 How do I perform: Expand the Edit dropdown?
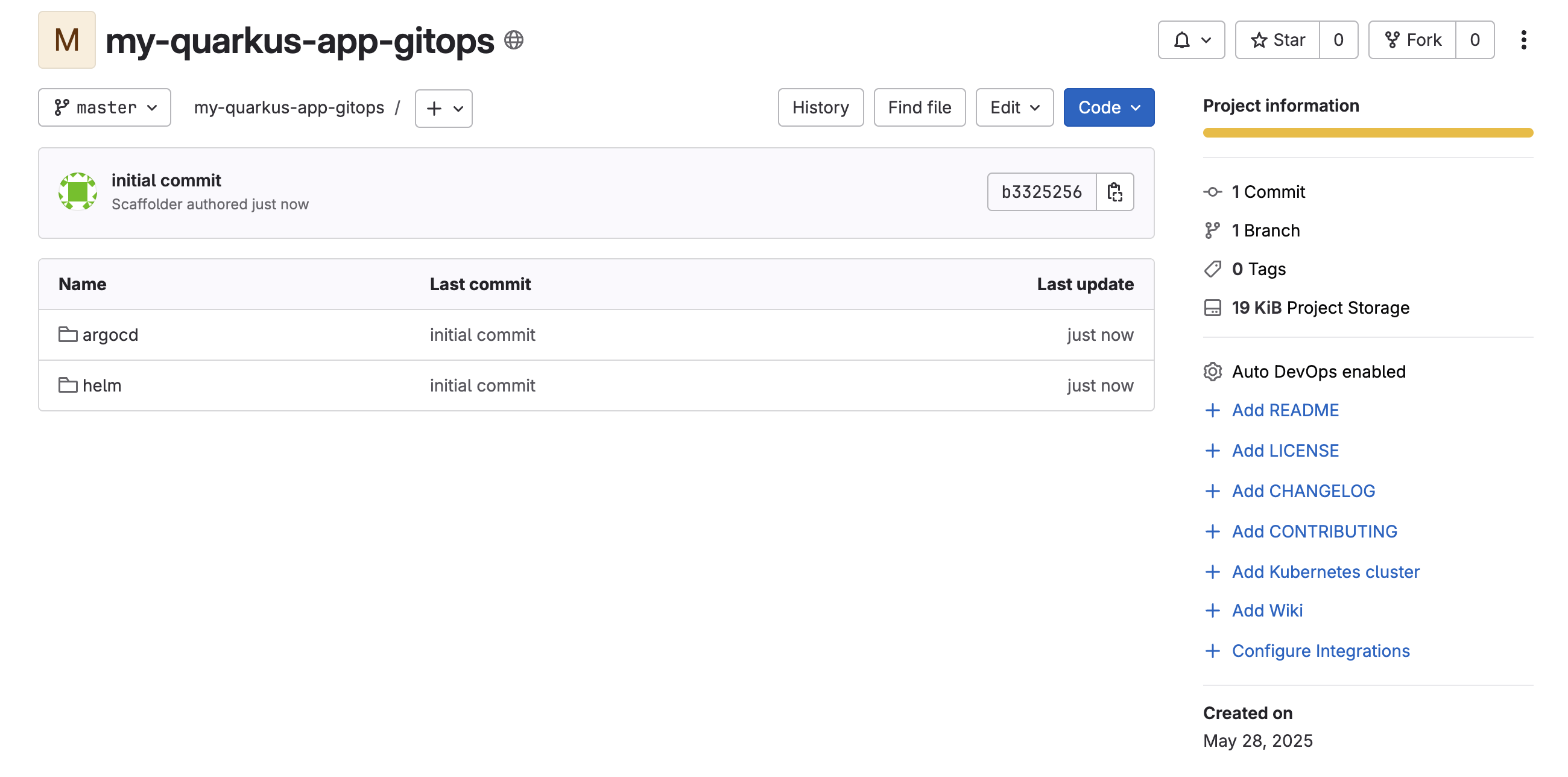1014,108
